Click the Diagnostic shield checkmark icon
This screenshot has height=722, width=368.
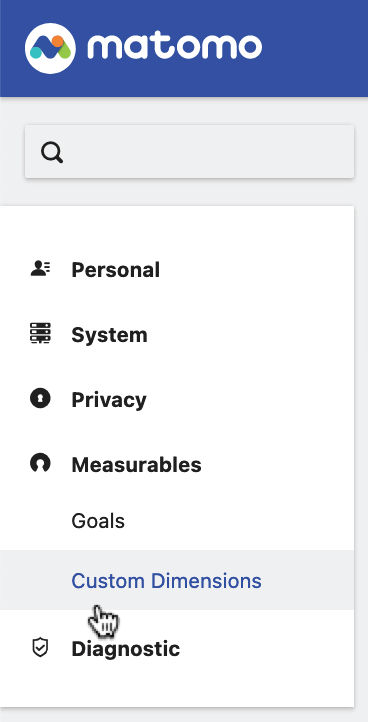tap(41, 647)
